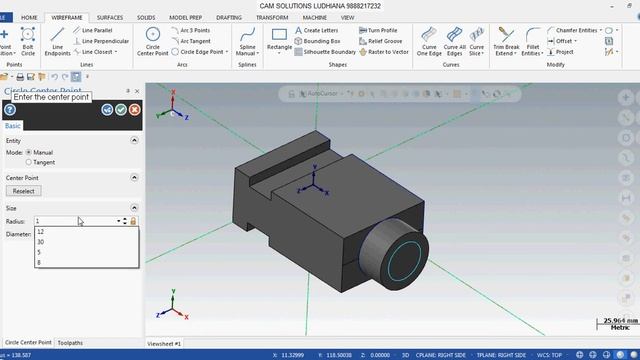Collapse the Size section
The width and height of the screenshot is (640, 360).
tap(134, 208)
